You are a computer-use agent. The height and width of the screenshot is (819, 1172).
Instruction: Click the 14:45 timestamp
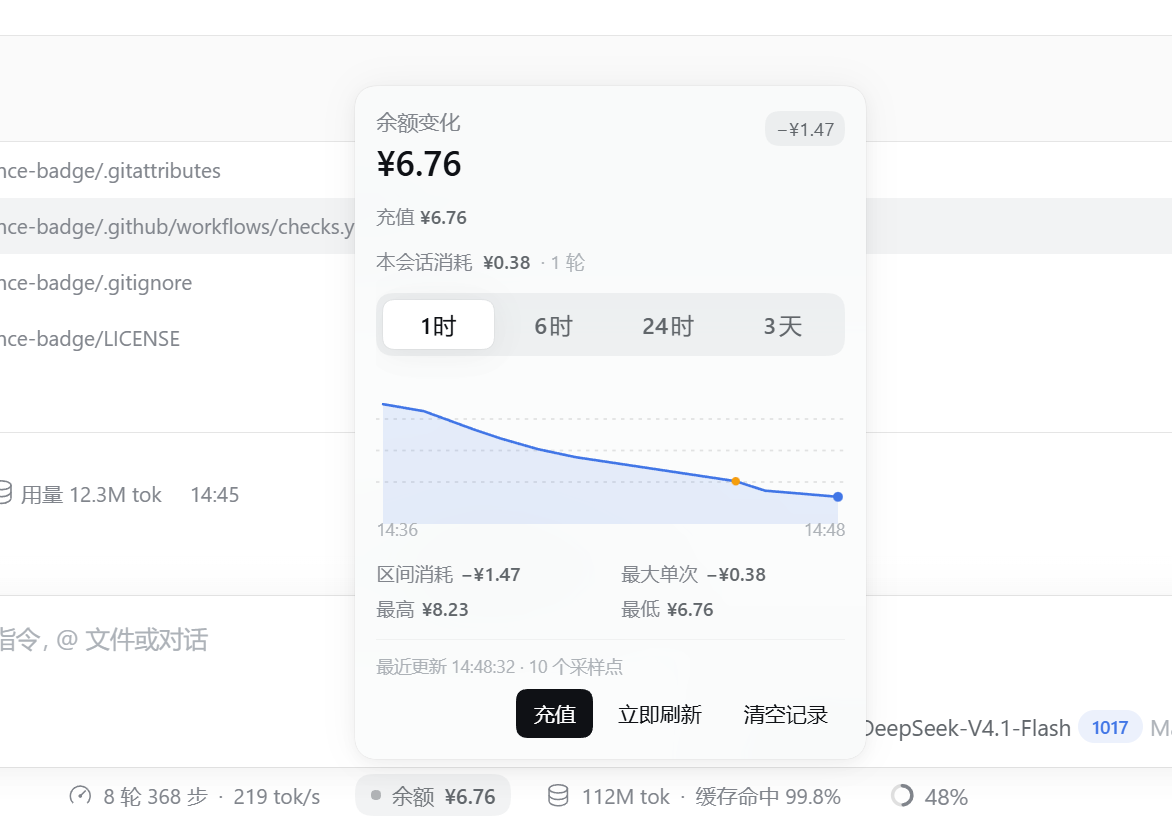(x=215, y=495)
